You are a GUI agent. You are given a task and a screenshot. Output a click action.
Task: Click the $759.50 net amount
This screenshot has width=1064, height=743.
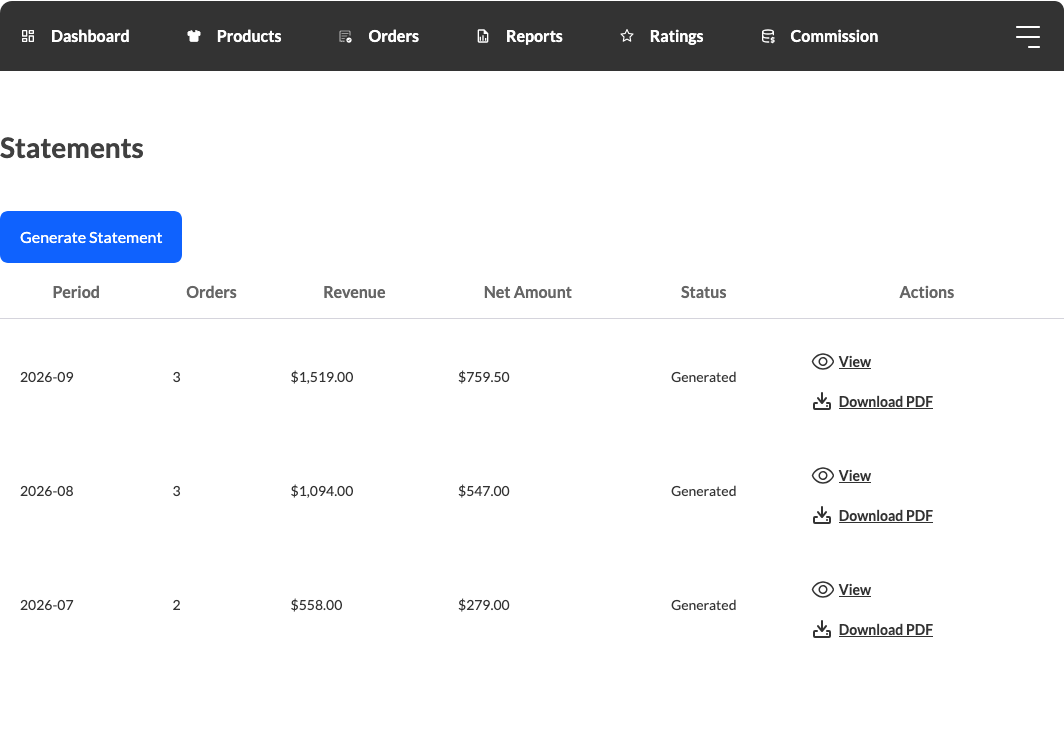484,377
